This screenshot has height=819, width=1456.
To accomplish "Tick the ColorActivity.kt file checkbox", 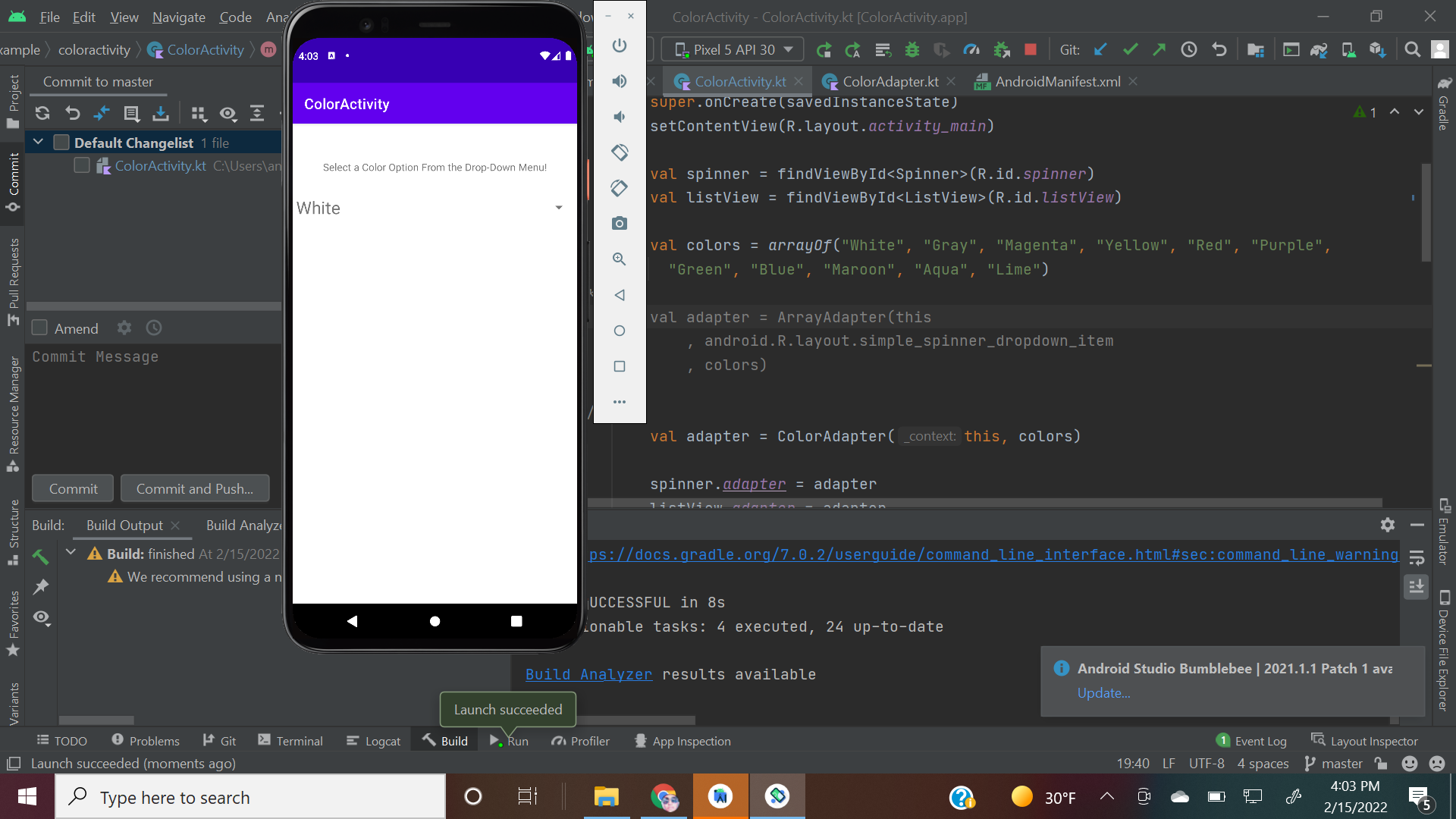I will click(x=82, y=165).
